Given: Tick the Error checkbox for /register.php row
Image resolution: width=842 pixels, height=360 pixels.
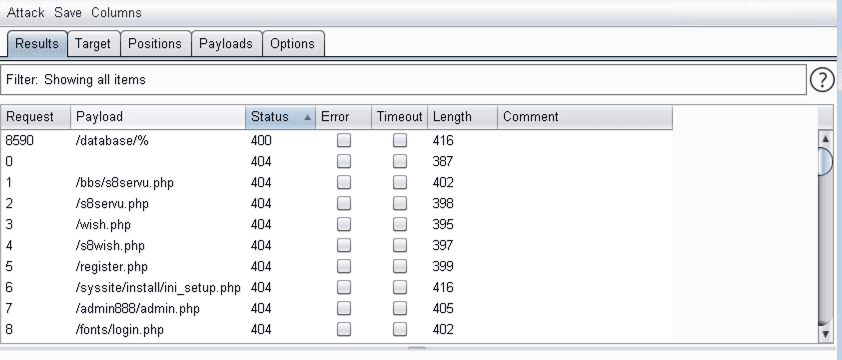Looking at the screenshot, I should [344, 266].
